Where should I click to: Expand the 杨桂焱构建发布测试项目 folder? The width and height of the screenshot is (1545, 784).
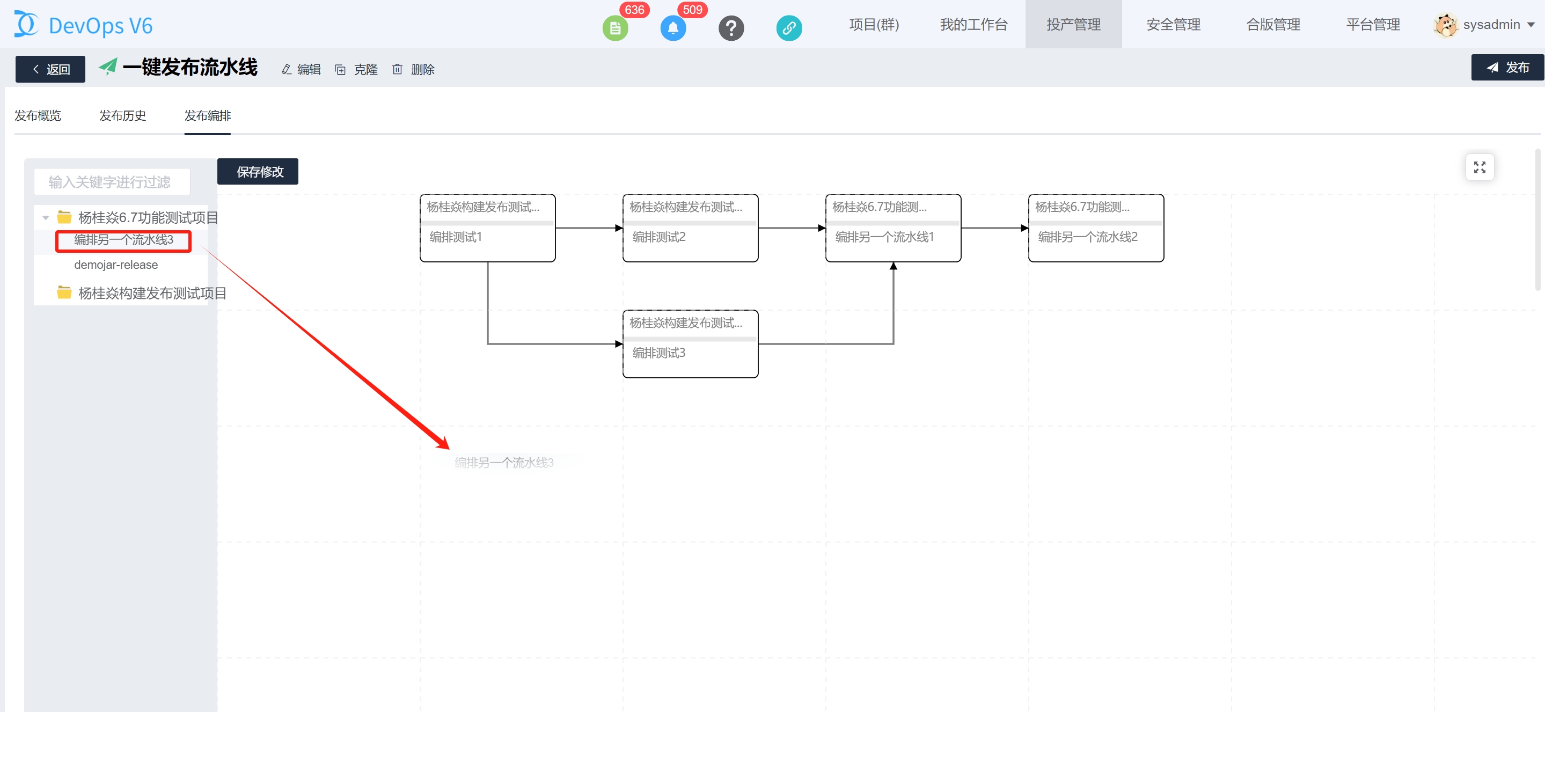(143, 294)
